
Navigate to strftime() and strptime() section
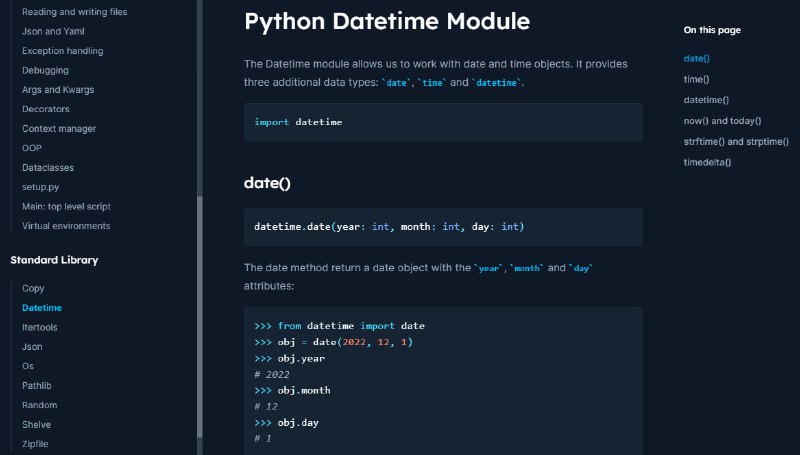click(x=736, y=141)
